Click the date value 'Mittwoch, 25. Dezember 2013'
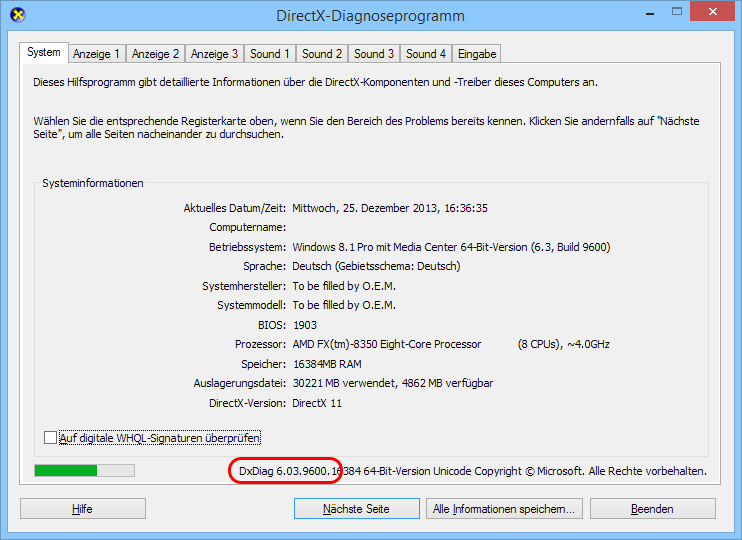This screenshot has width=742, height=540. 365,208
